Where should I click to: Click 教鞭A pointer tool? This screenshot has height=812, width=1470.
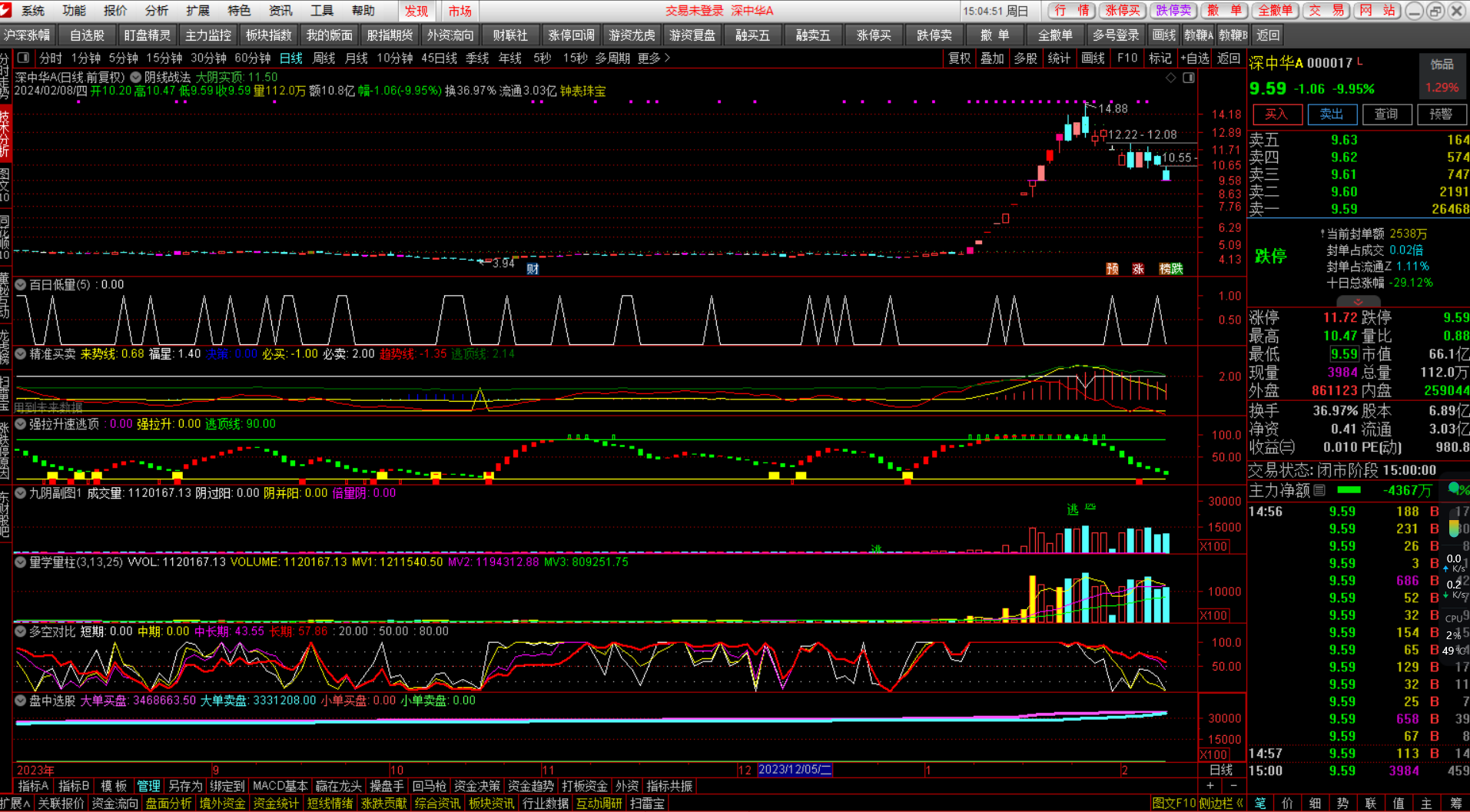[1198, 35]
